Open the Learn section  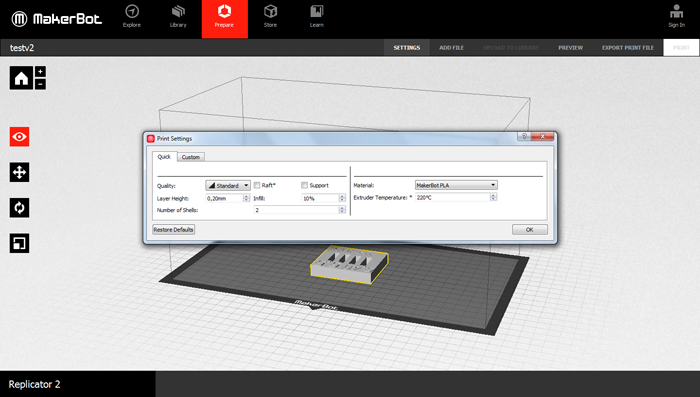317,16
